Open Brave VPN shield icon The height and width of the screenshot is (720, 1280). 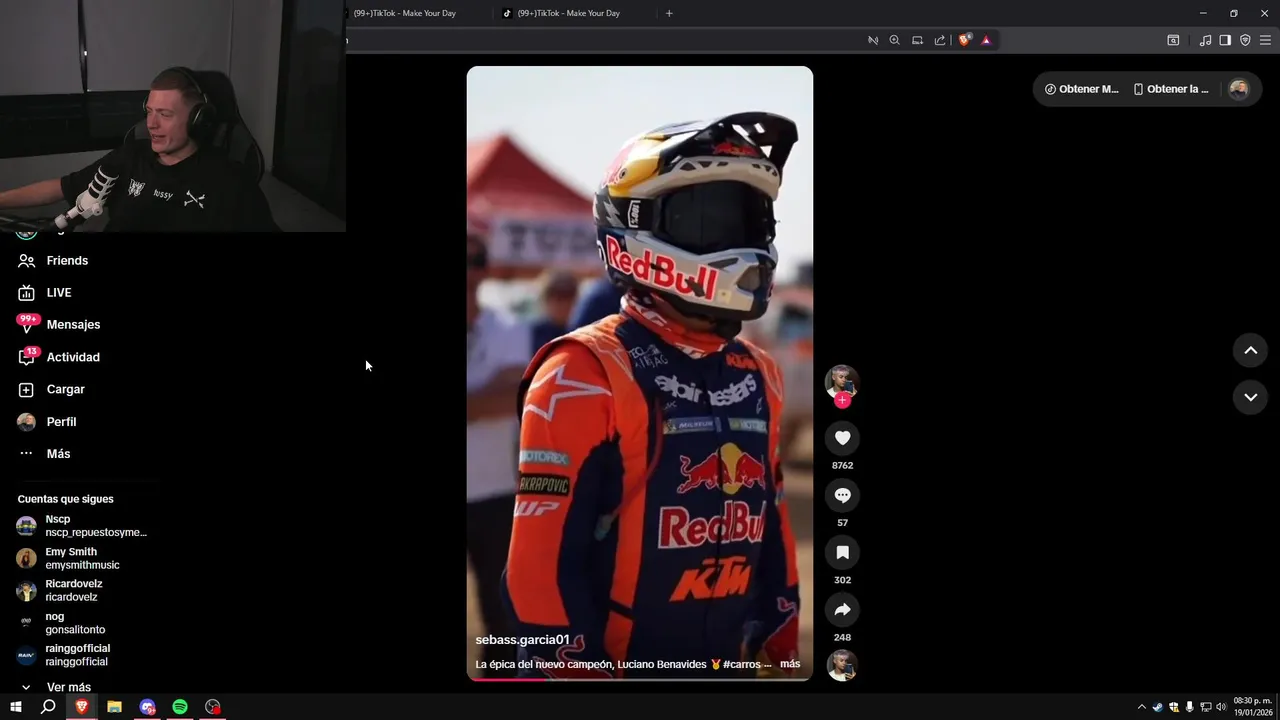(1245, 40)
